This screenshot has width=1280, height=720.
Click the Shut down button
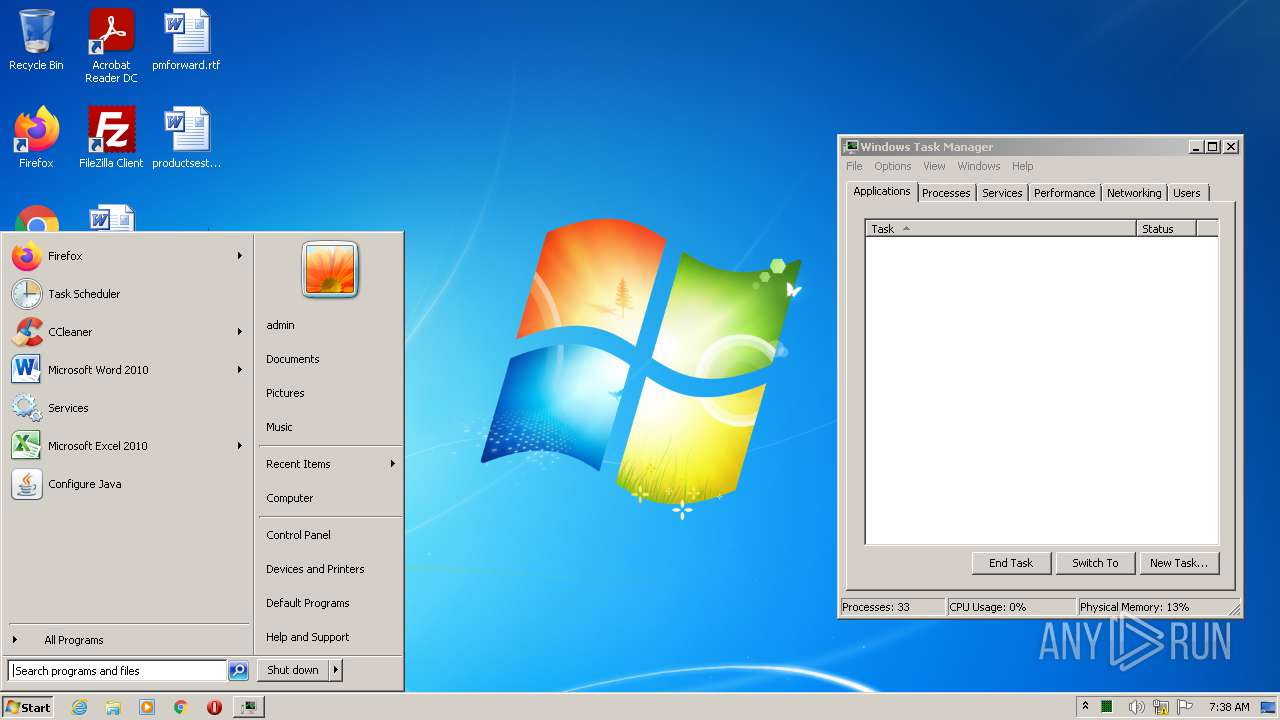click(293, 670)
